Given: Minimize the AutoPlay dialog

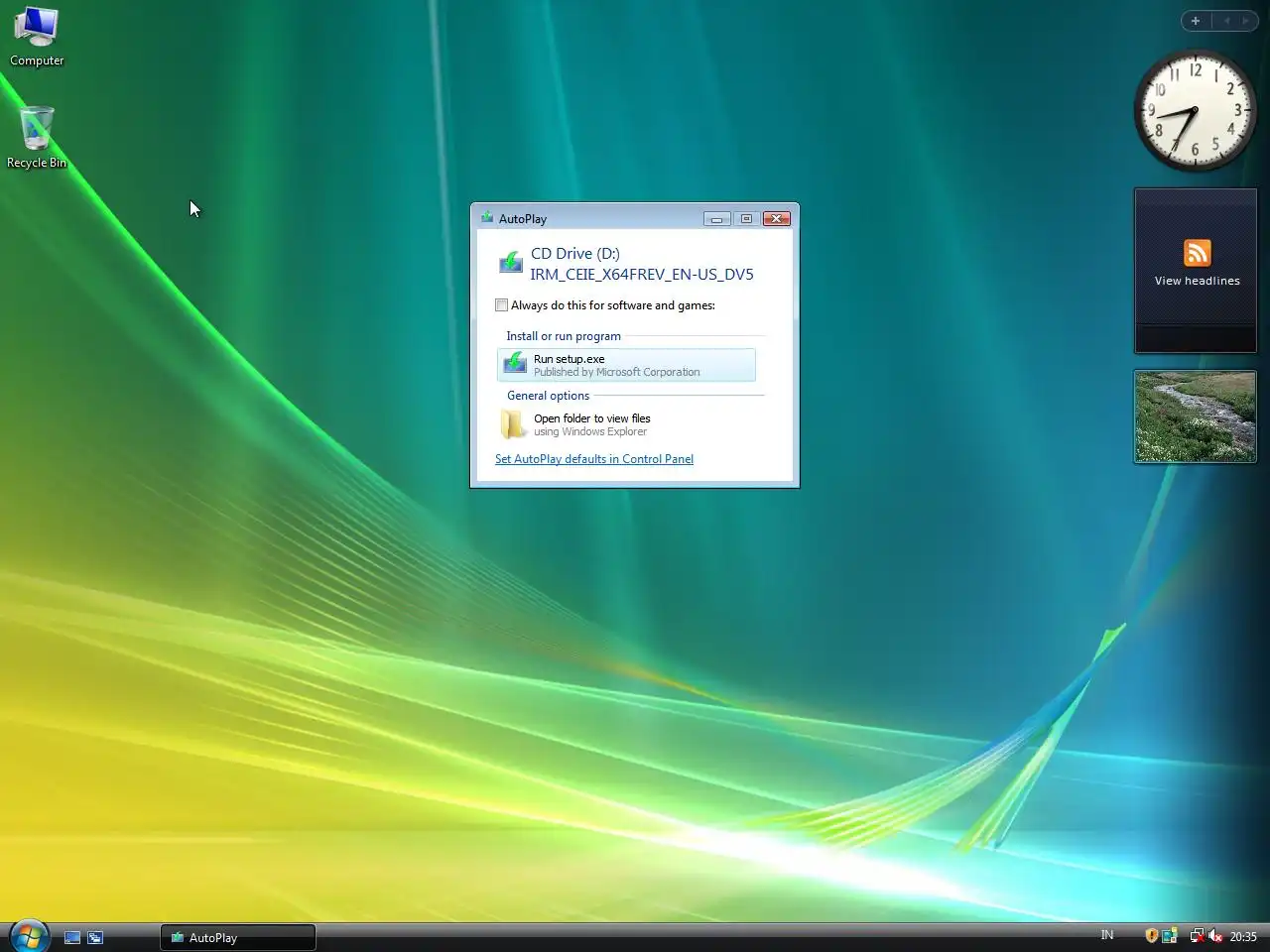Looking at the screenshot, I should (716, 218).
